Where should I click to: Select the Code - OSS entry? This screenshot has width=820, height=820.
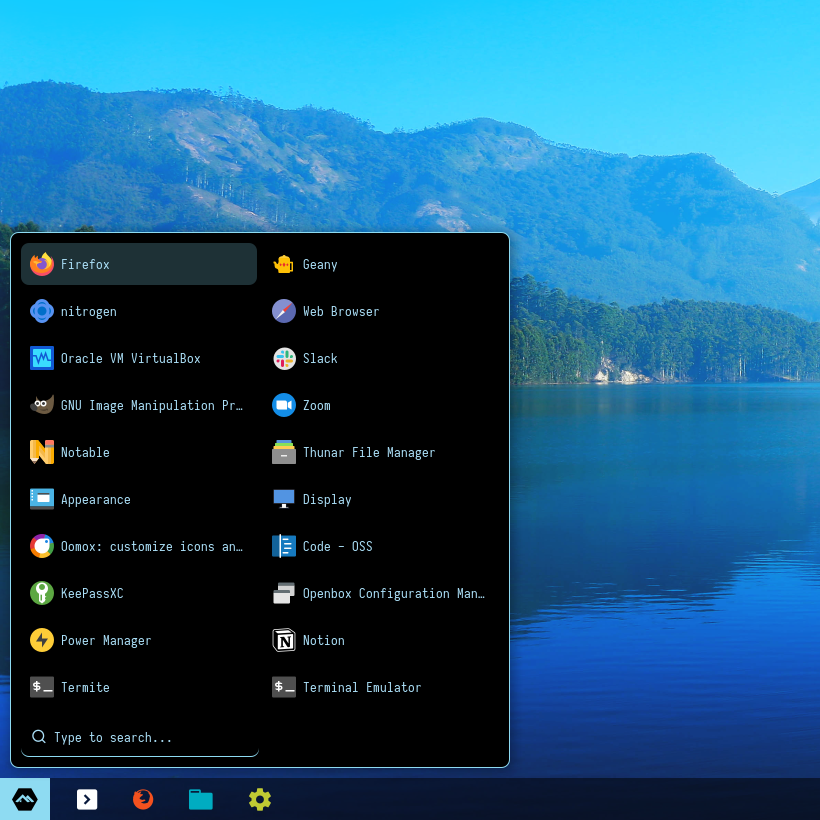click(x=337, y=546)
